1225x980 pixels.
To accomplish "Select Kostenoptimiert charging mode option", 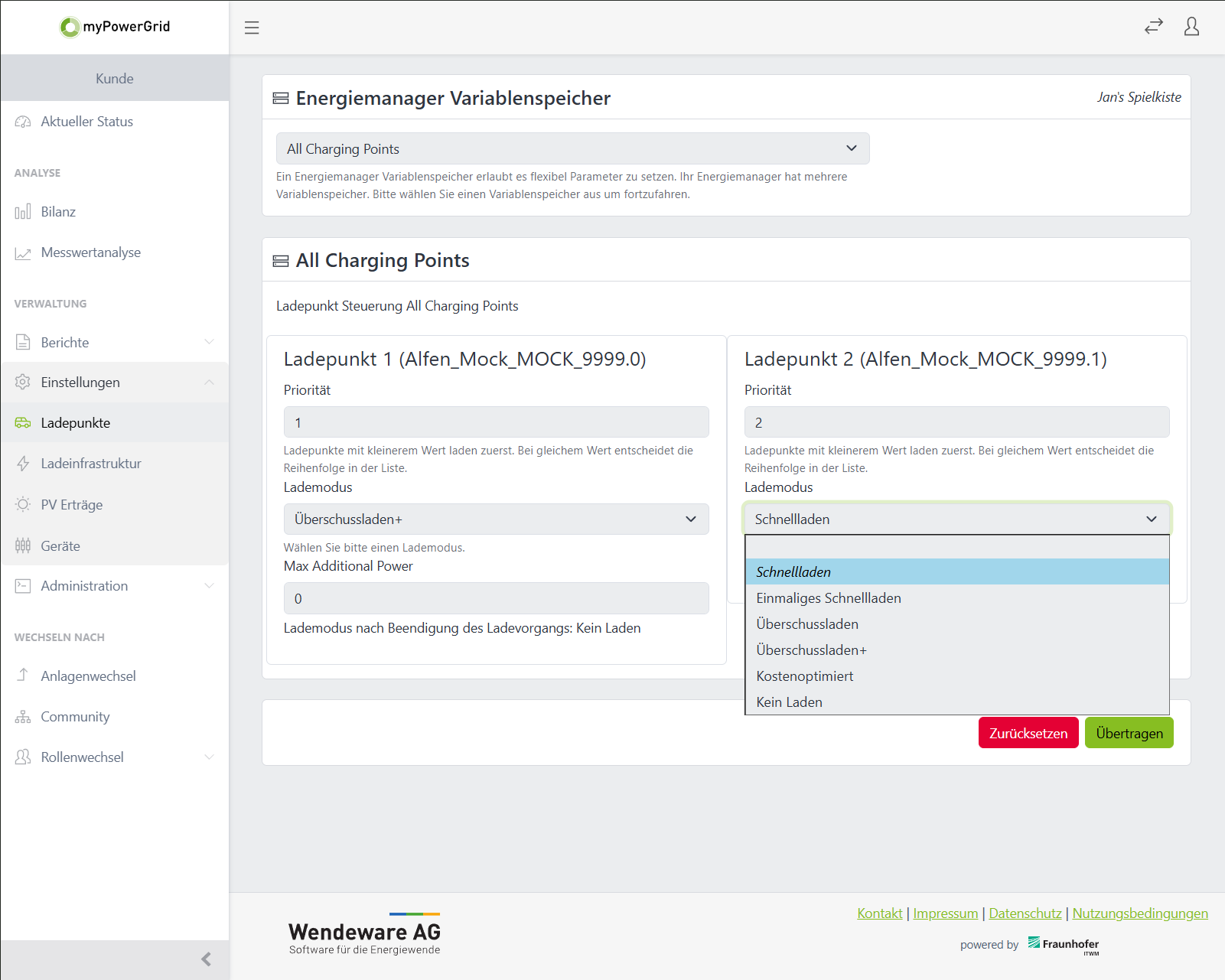I will [804, 676].
